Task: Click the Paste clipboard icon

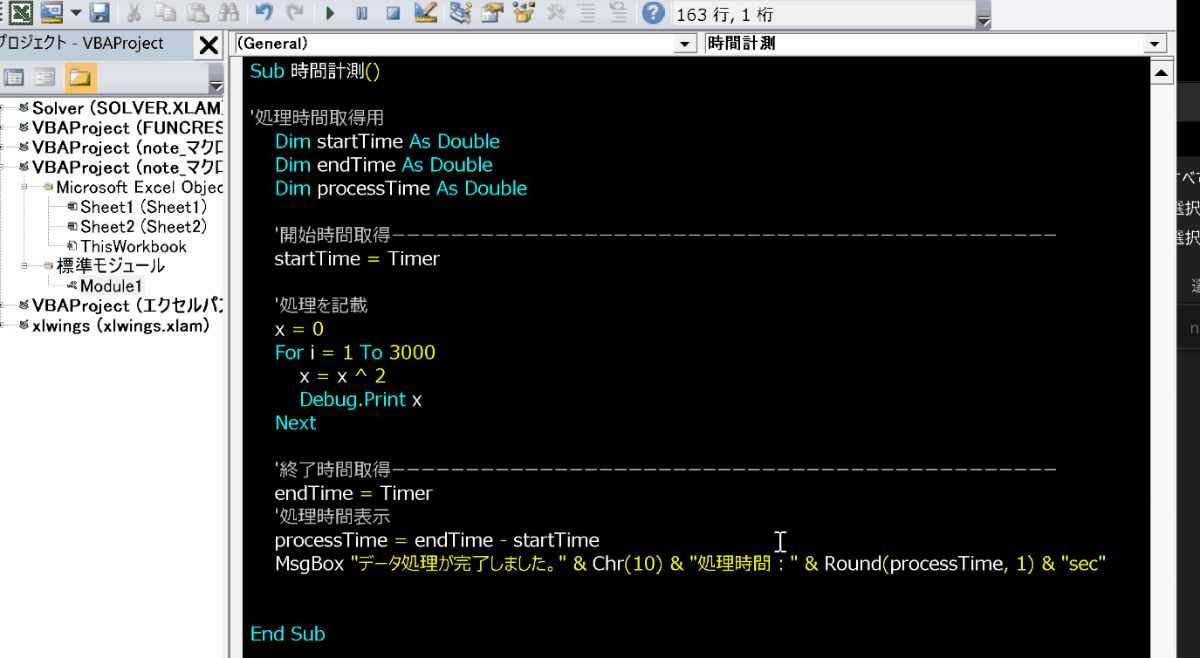Action: pos(196,13)
